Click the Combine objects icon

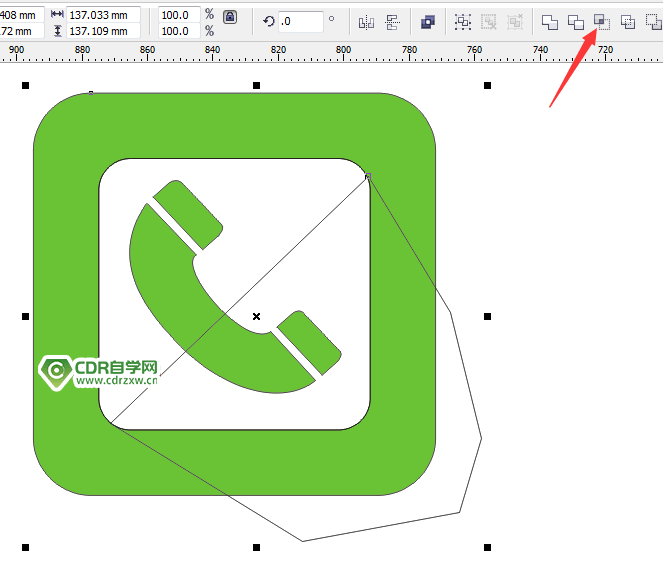[428, 22]
